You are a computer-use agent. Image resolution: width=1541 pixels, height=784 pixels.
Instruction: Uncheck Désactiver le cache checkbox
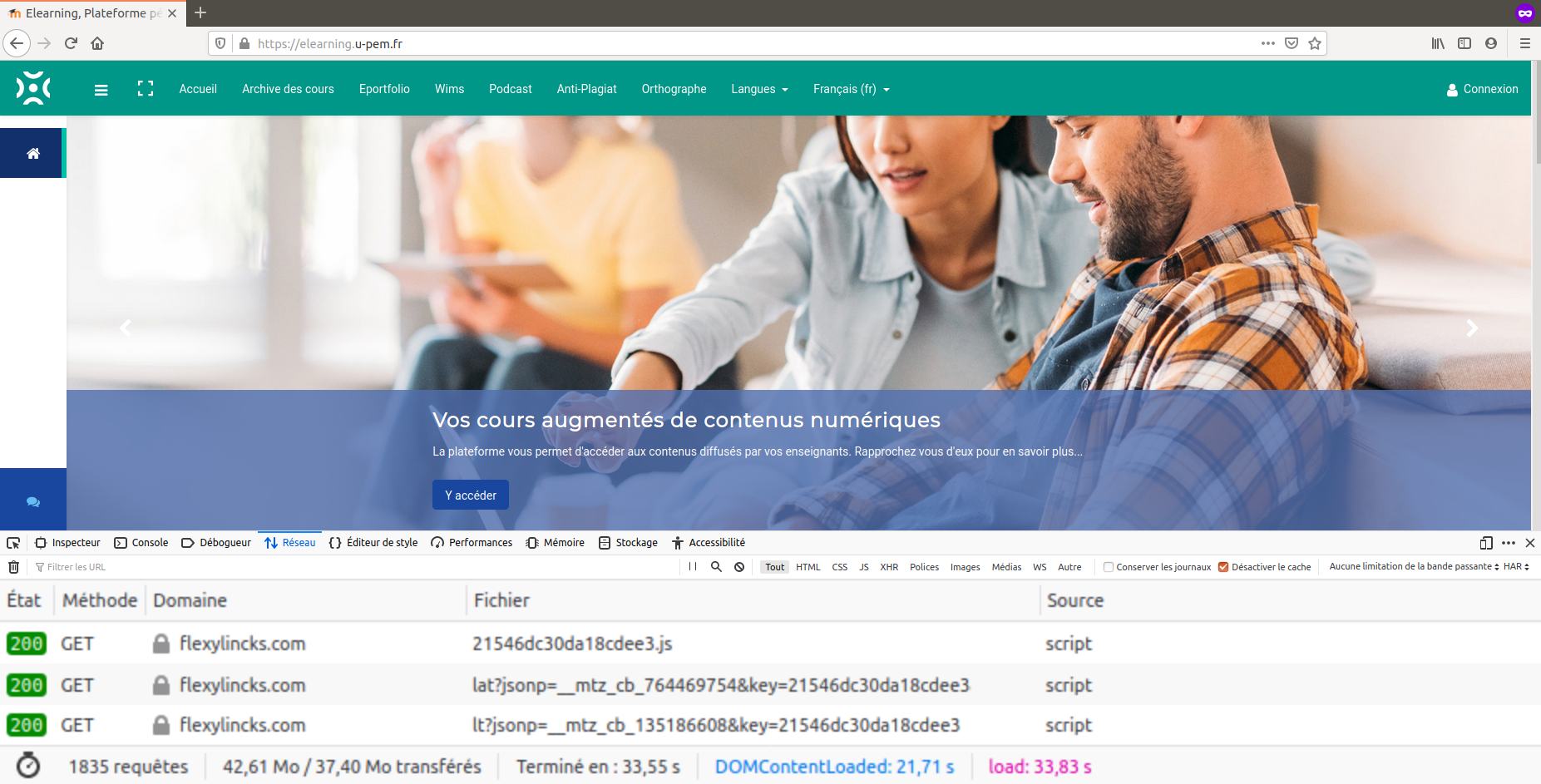[x=1223, y=567]
